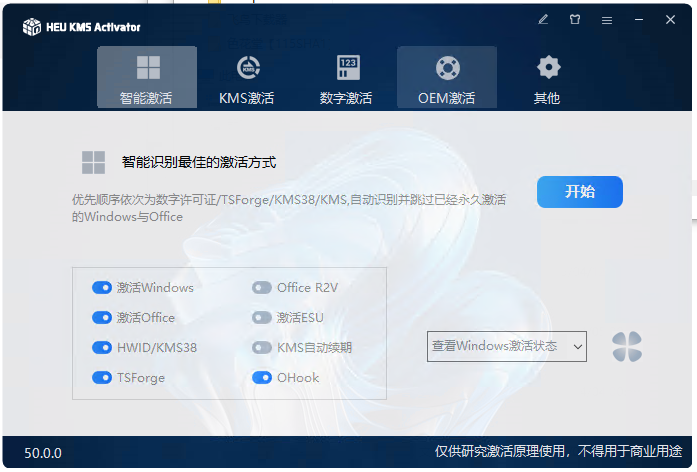Viewport: 697px width, 472px height.
Task: Enable the Office R2V toggle
Action: [262, 288]
